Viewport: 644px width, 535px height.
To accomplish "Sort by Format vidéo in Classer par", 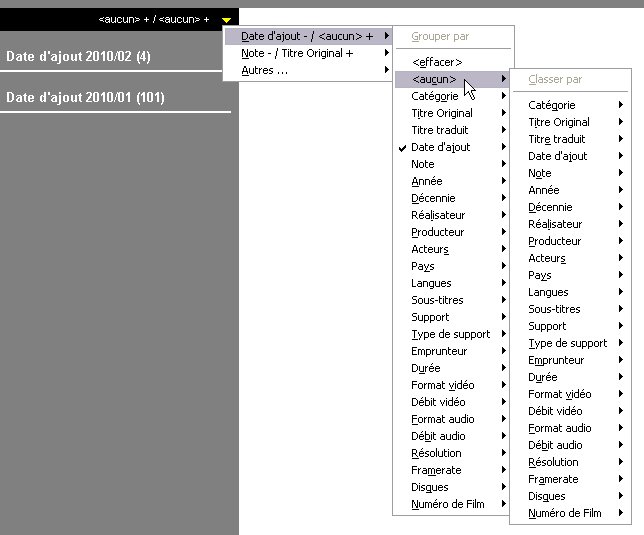I will [570, 394].
